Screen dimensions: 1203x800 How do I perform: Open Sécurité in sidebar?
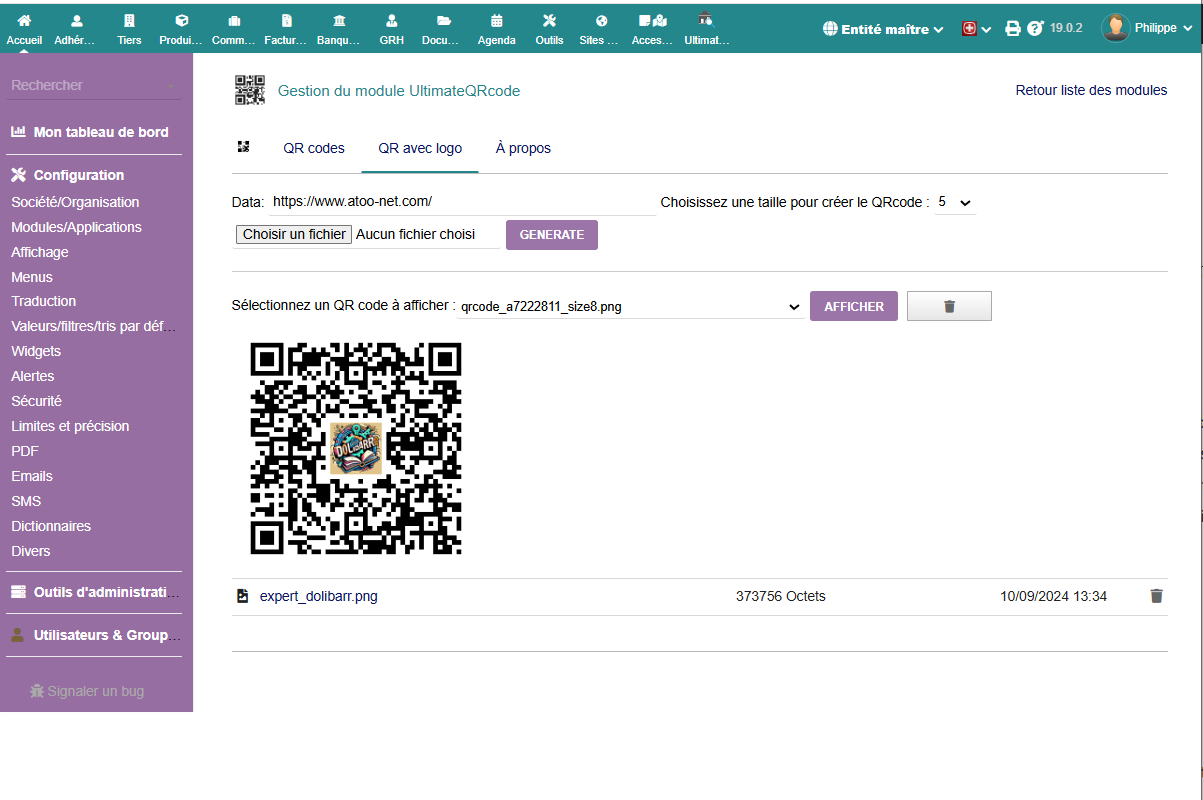pyautogui.click(x=36, y=401)
